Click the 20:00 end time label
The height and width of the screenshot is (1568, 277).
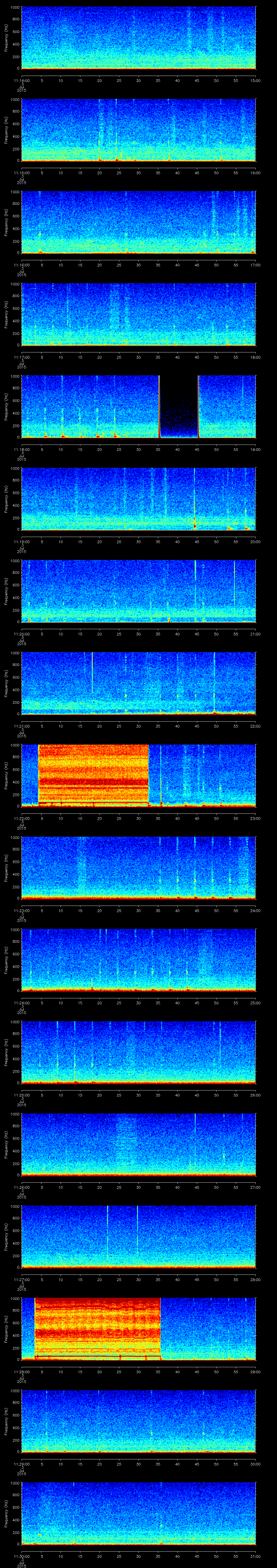pyautogui.click(x=256, y=542)
